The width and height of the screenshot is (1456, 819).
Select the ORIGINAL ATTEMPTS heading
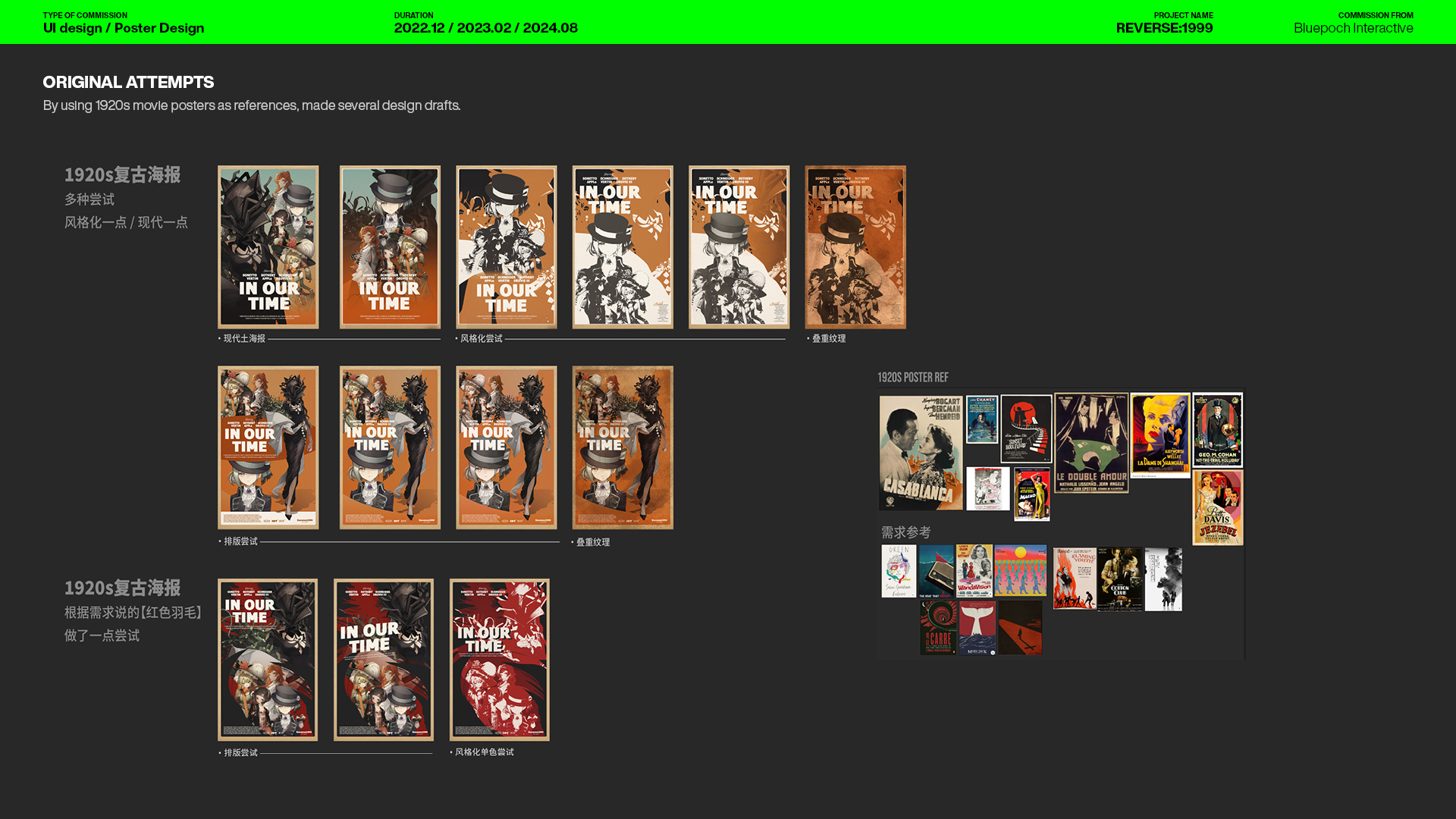pyautogui.click(x=128, y=82)
